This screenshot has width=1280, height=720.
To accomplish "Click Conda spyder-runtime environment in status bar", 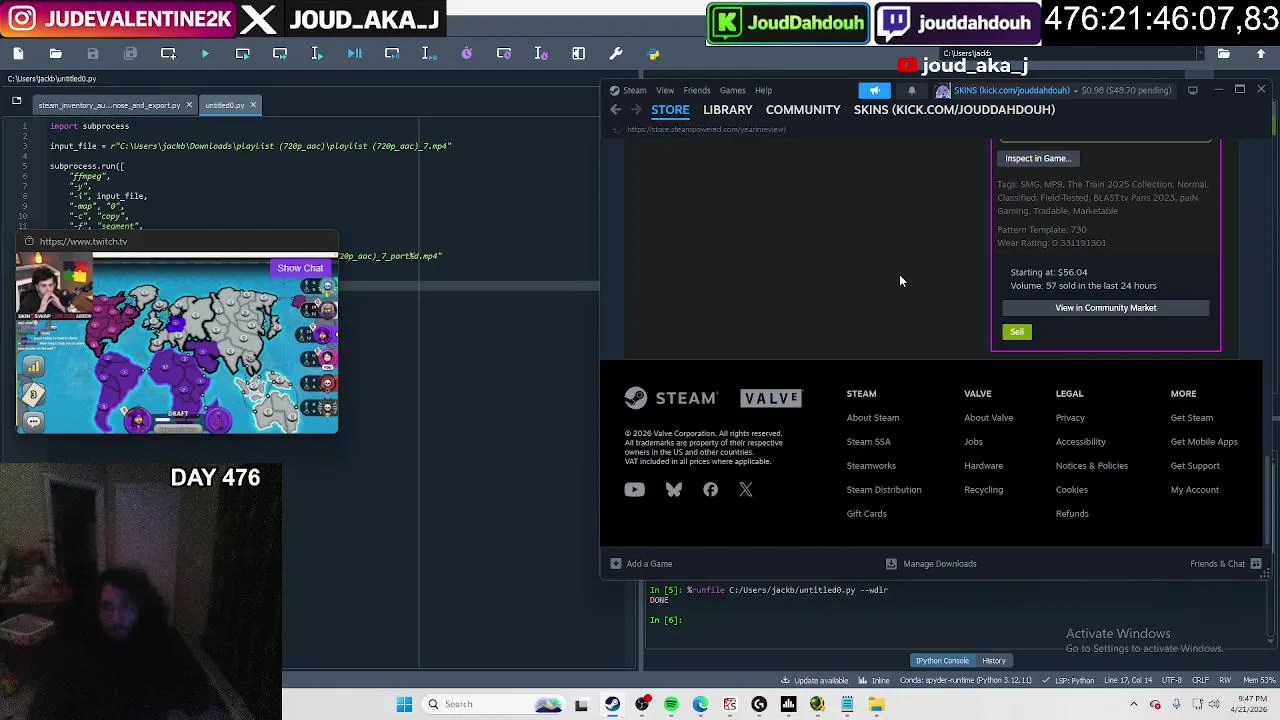I will pos(965,681).
